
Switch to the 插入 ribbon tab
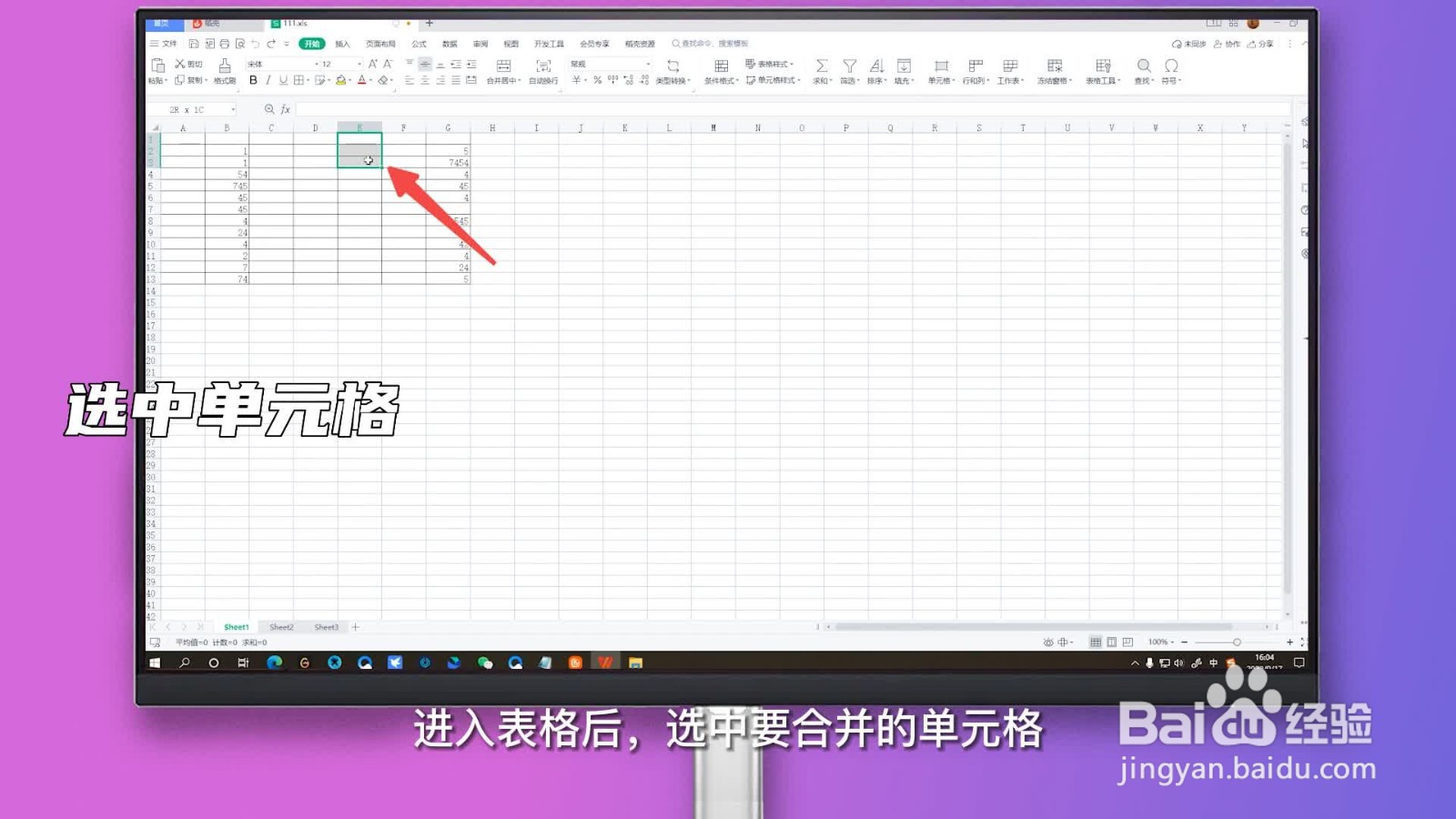tap(340, 43)
